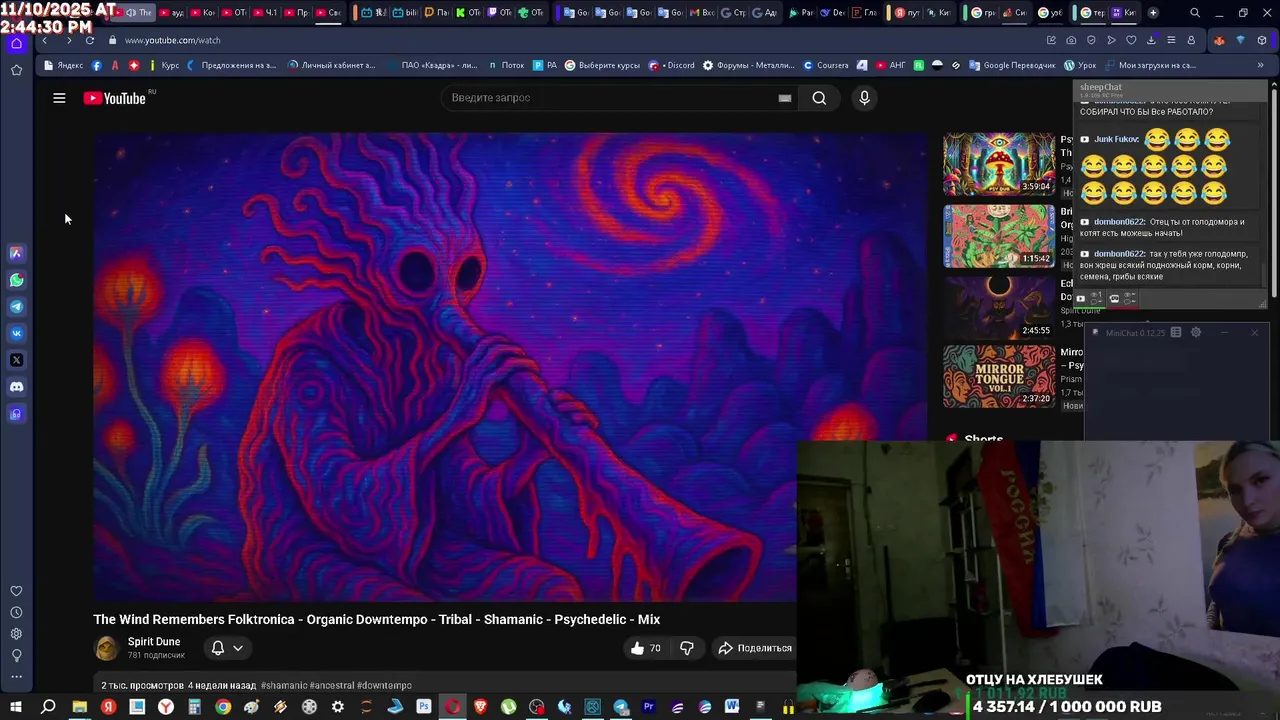The height and width of the screenshot is (720, 1280).
Task: Open Discord in the Opera sidebar
Action: pyautogui.click(x=16, y=387)
